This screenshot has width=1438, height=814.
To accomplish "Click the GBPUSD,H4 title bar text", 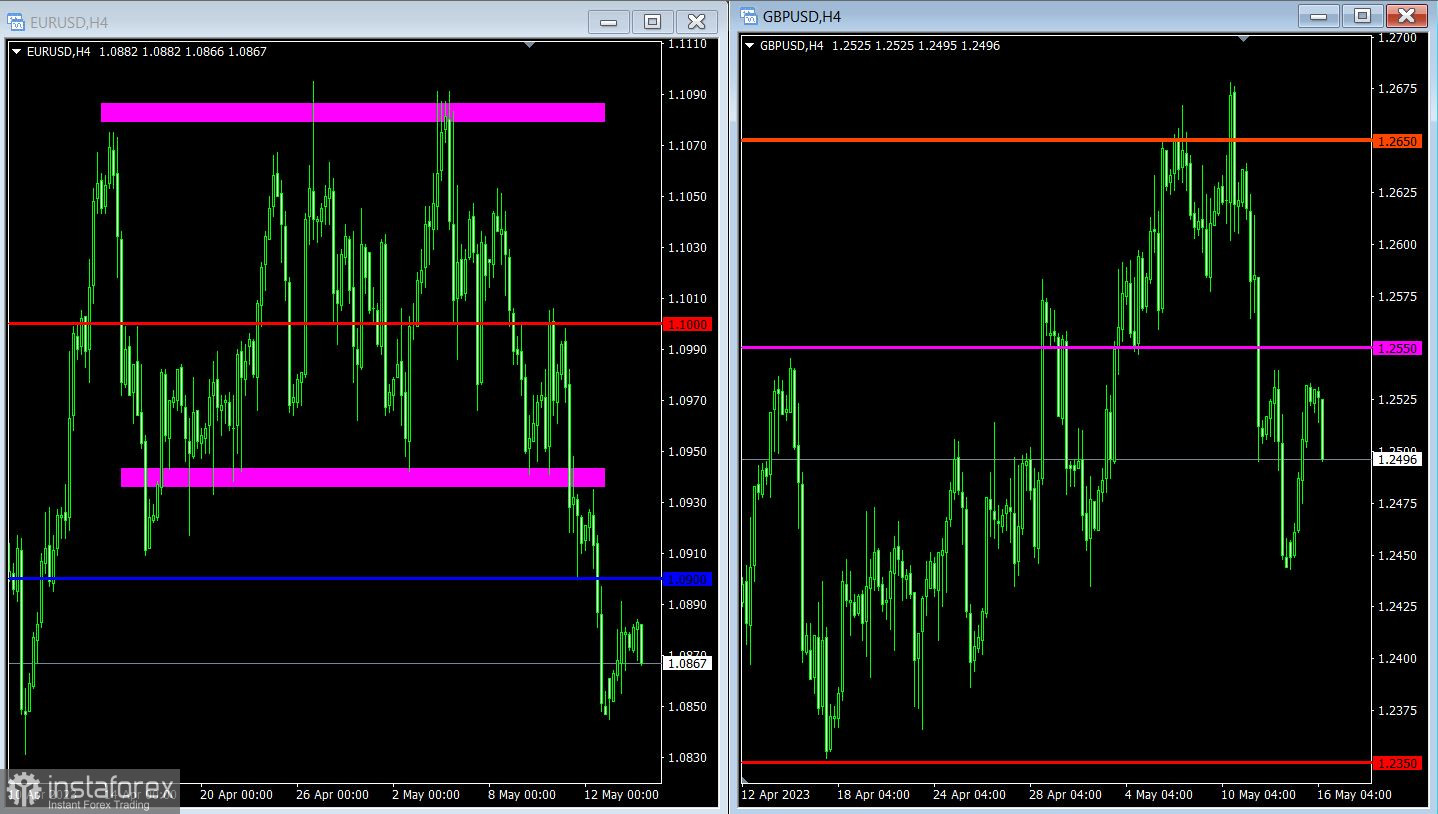I will 802,16.
